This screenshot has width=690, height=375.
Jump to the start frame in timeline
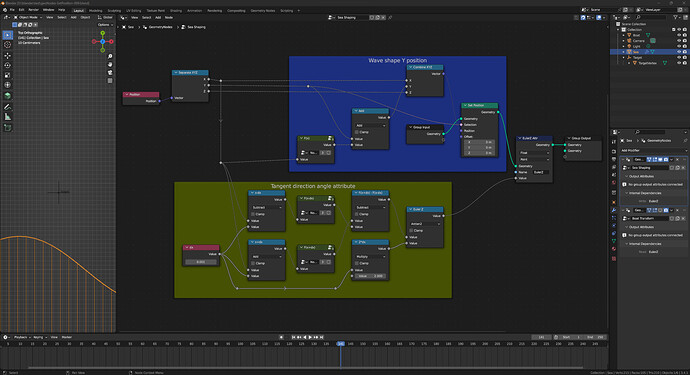pos(293,337)
